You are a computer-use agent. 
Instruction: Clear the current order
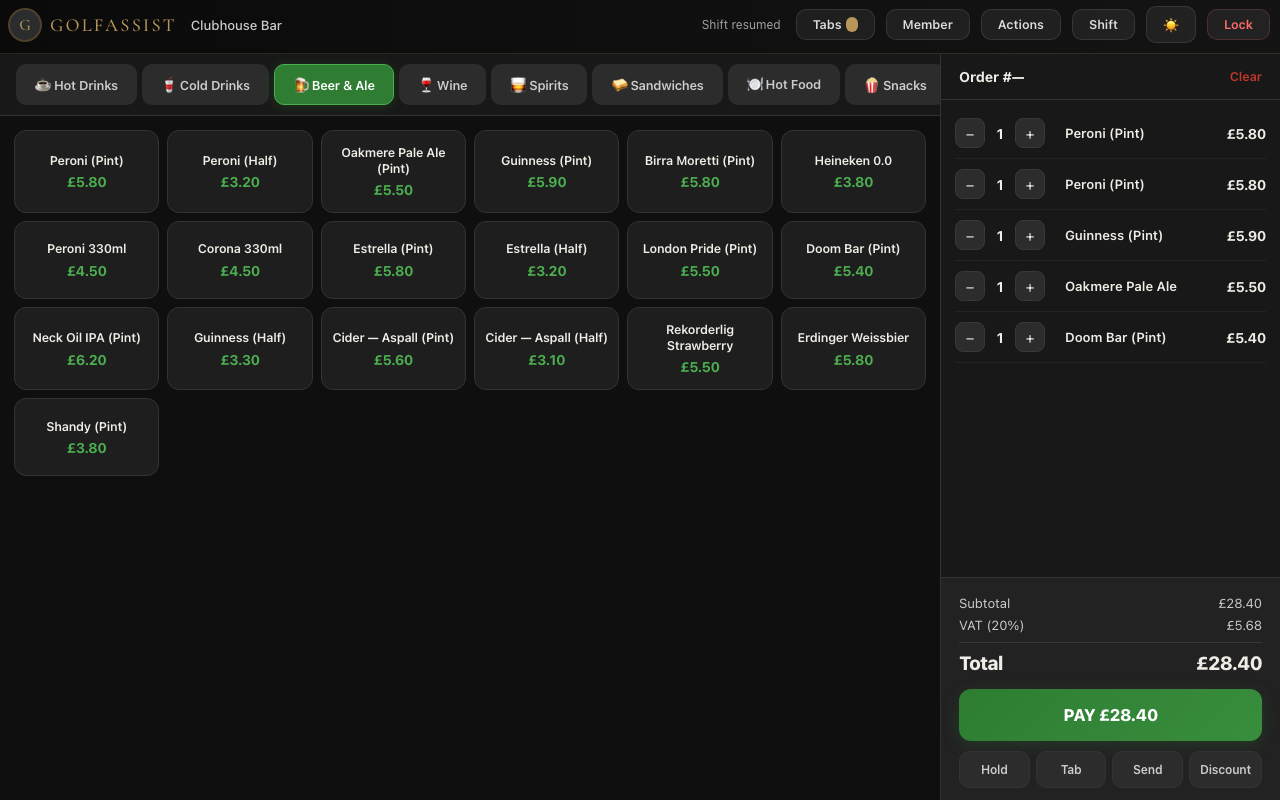coord(1245,76)
